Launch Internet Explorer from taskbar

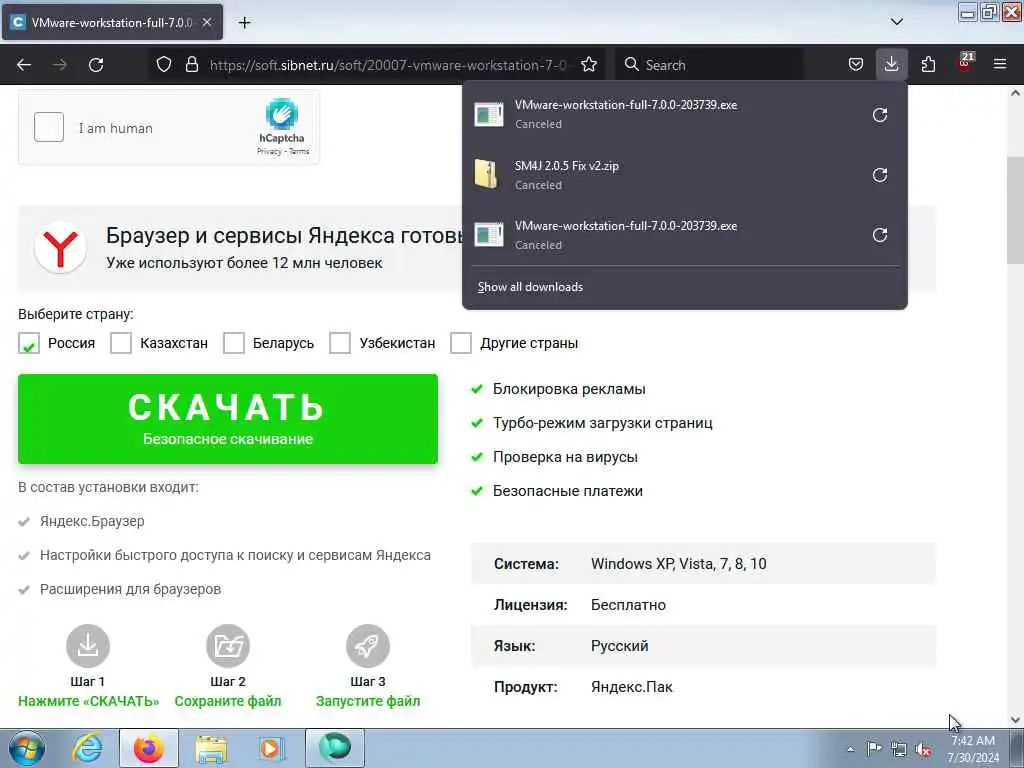pyautogui.click(x=88, y=748)
